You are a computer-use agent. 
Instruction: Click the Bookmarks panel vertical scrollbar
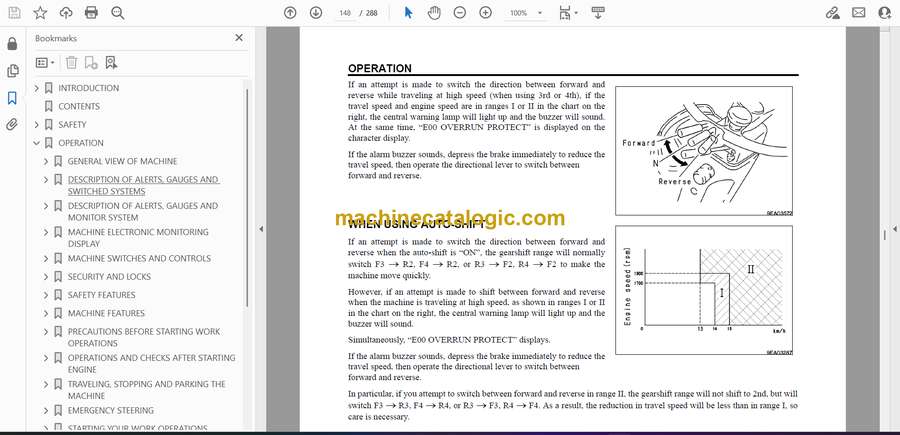point(247,198)
